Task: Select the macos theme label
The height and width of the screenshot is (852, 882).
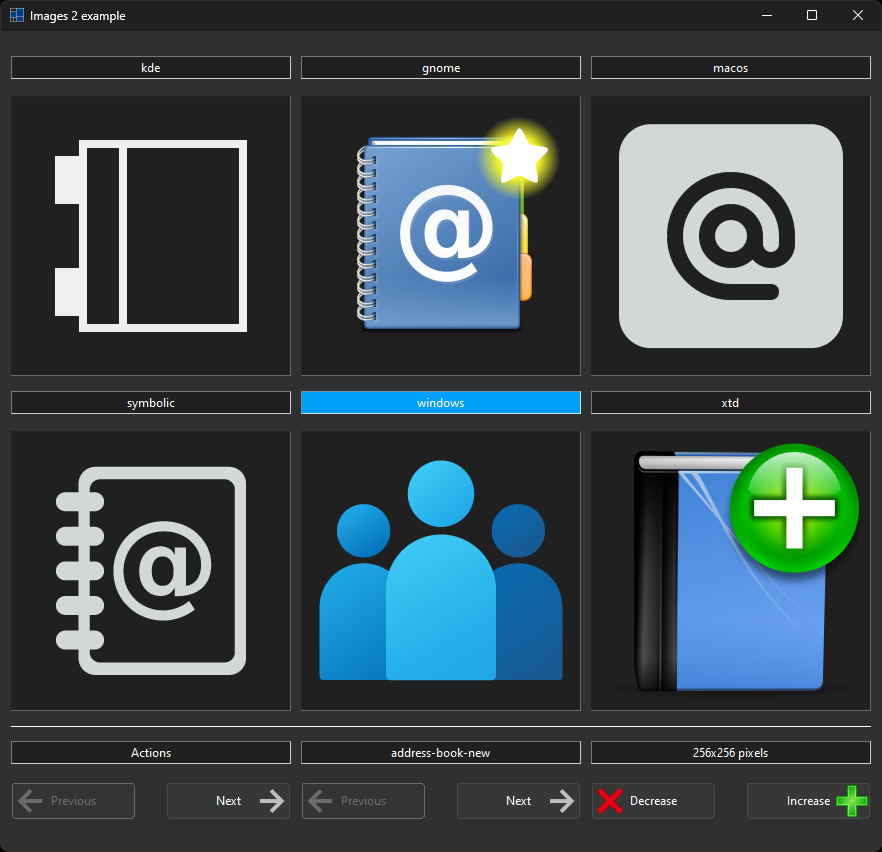Action: (730, 68)
